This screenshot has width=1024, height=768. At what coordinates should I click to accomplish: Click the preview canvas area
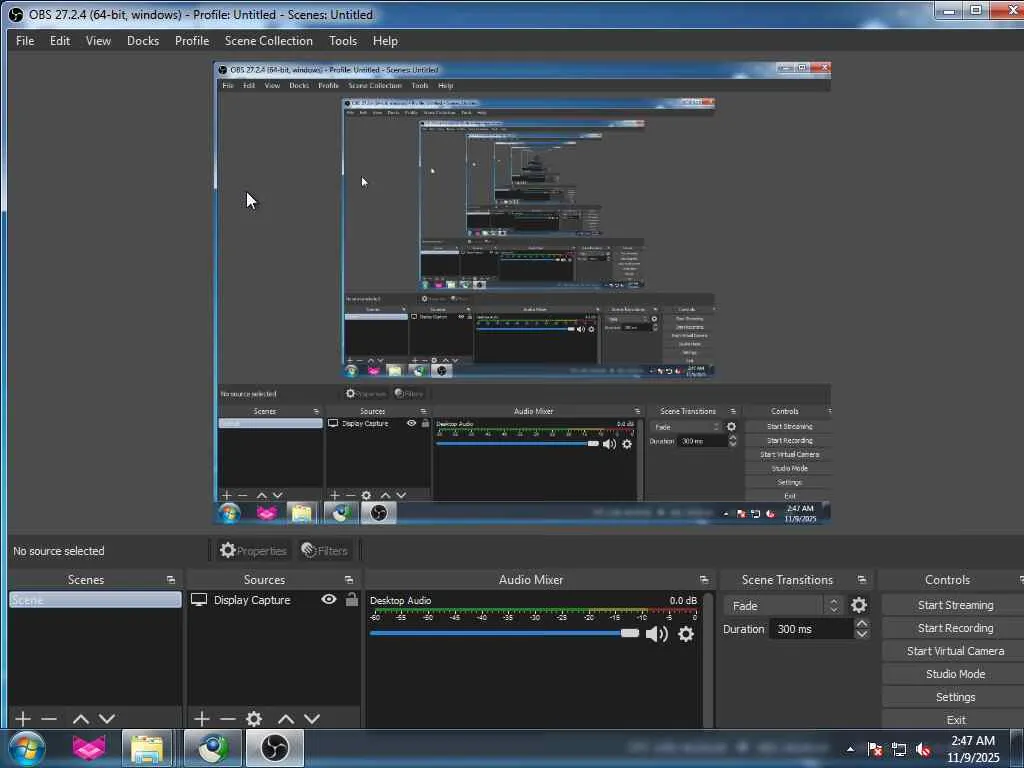522,293
